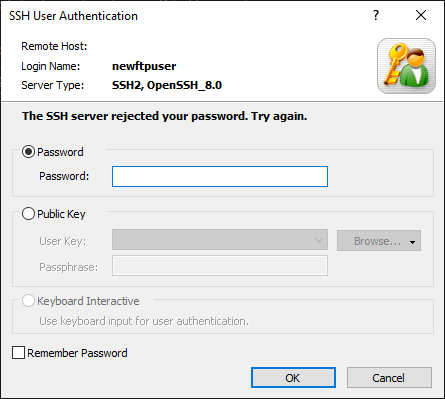
Task: Click the newftpuser login name text
Action: point(144,66)
